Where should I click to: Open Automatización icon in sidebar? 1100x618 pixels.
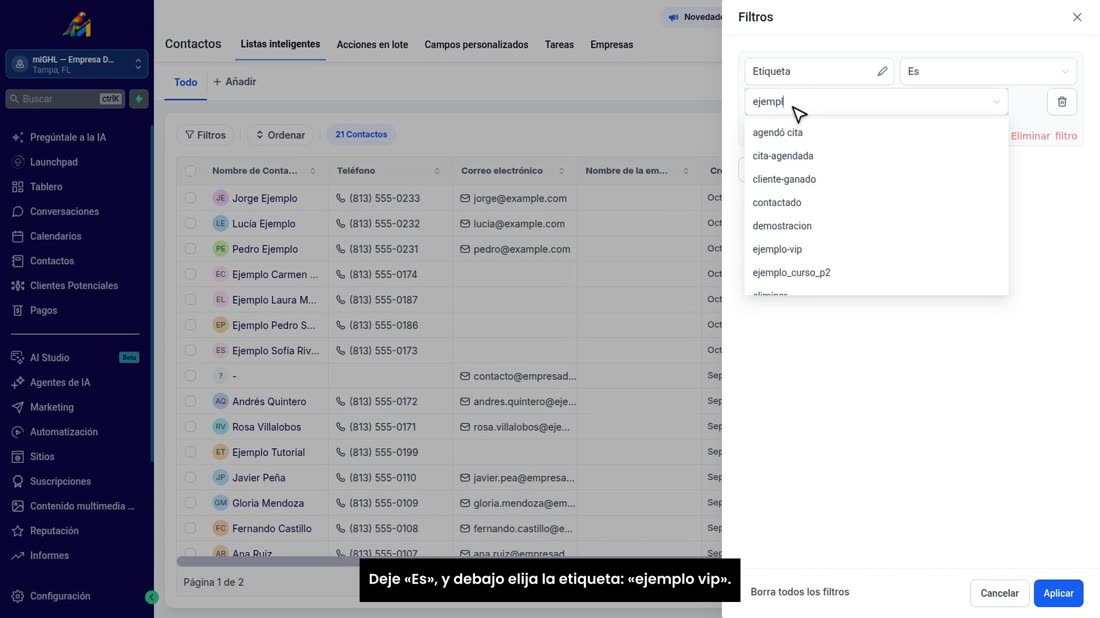[18, 432]
